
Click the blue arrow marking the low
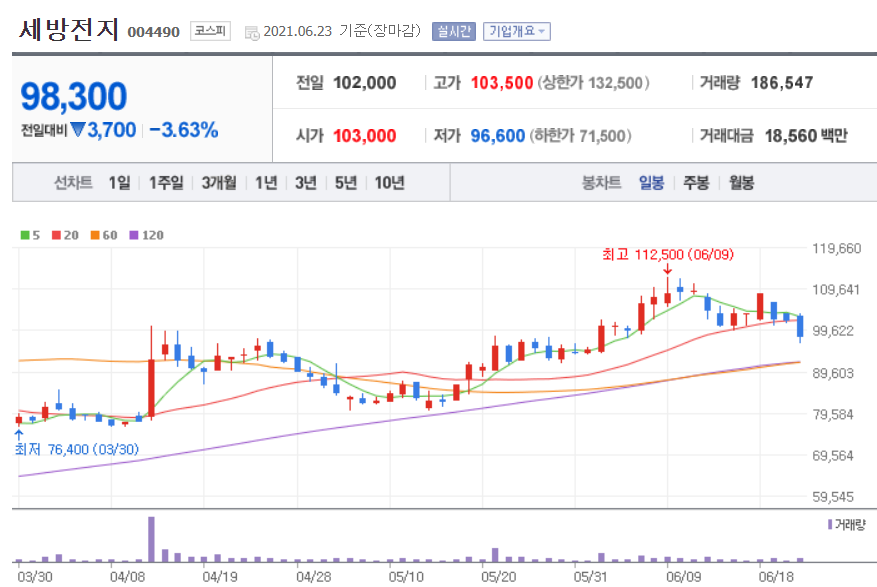tap(19, 435)
